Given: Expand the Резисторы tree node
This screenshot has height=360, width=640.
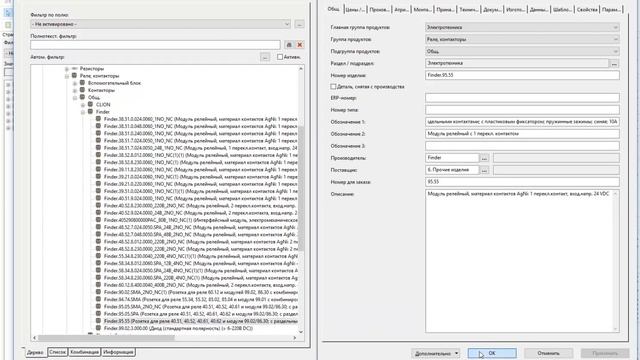Looking at the screenshot, I should click(x=67, y=69).
